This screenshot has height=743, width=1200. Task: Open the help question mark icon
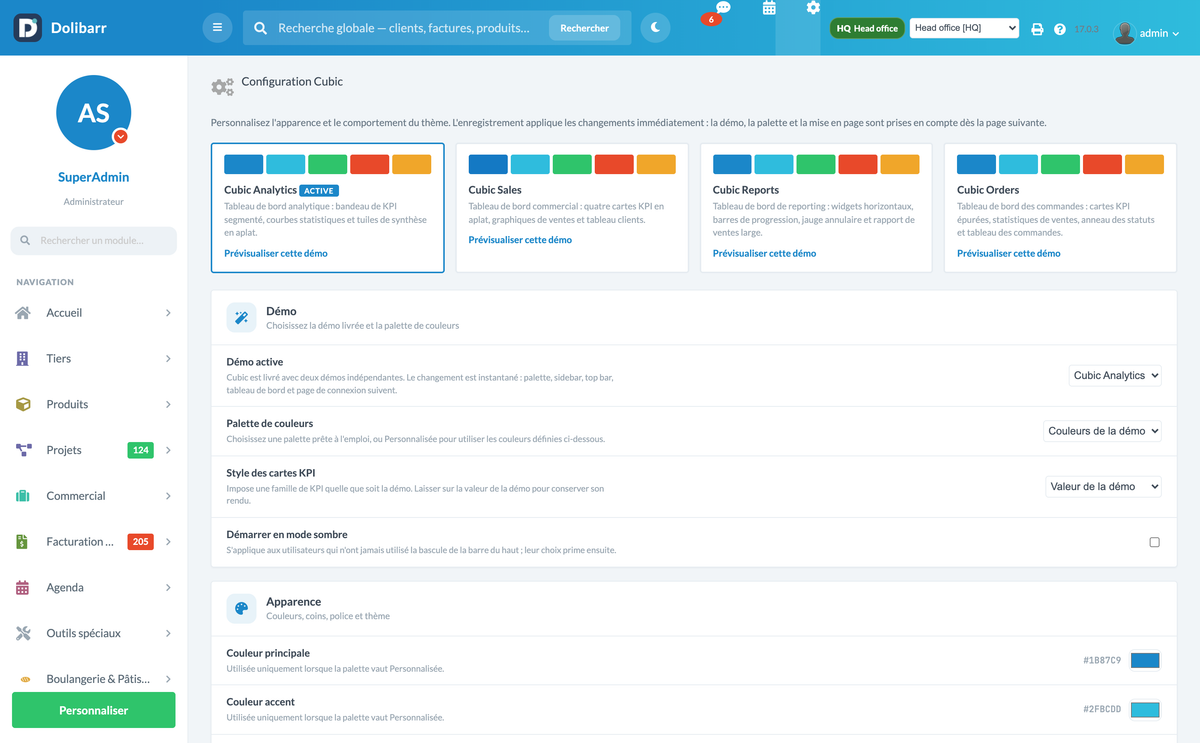tap(1060, 29)
